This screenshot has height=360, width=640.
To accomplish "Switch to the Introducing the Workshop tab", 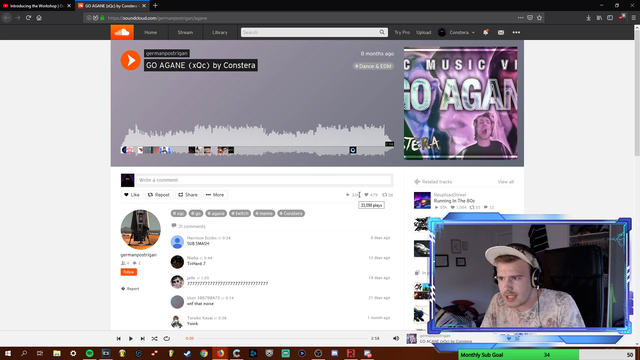I will [37, 6].
